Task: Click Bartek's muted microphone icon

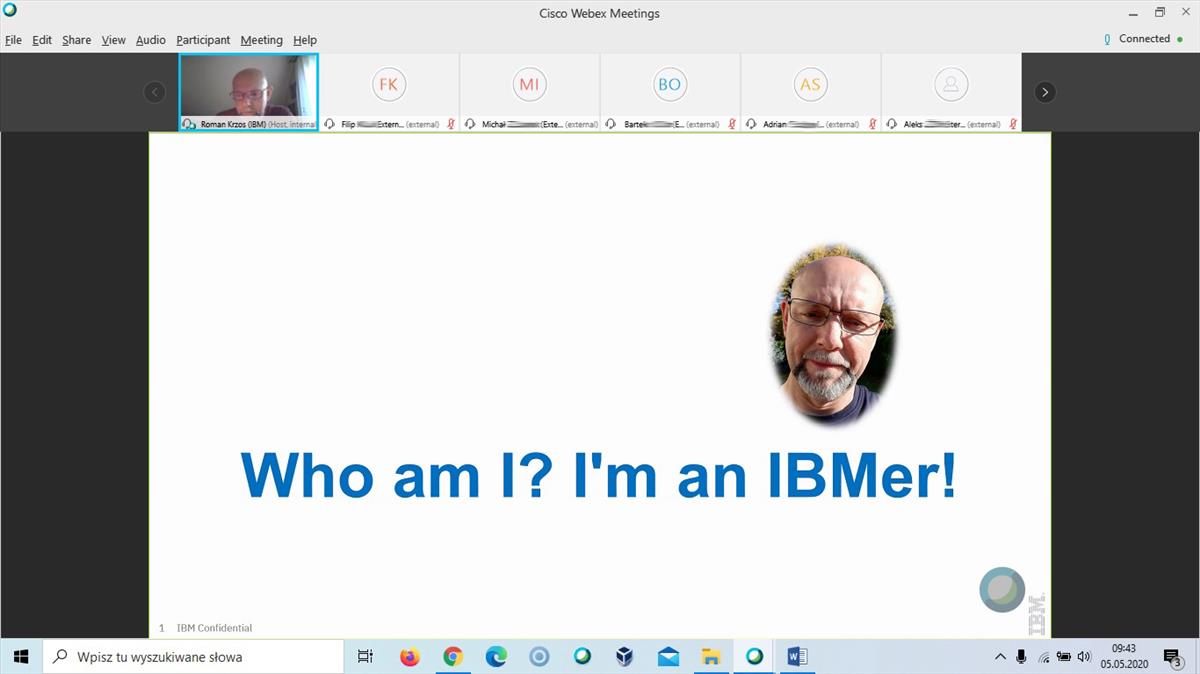Action: tap(732, 124)
